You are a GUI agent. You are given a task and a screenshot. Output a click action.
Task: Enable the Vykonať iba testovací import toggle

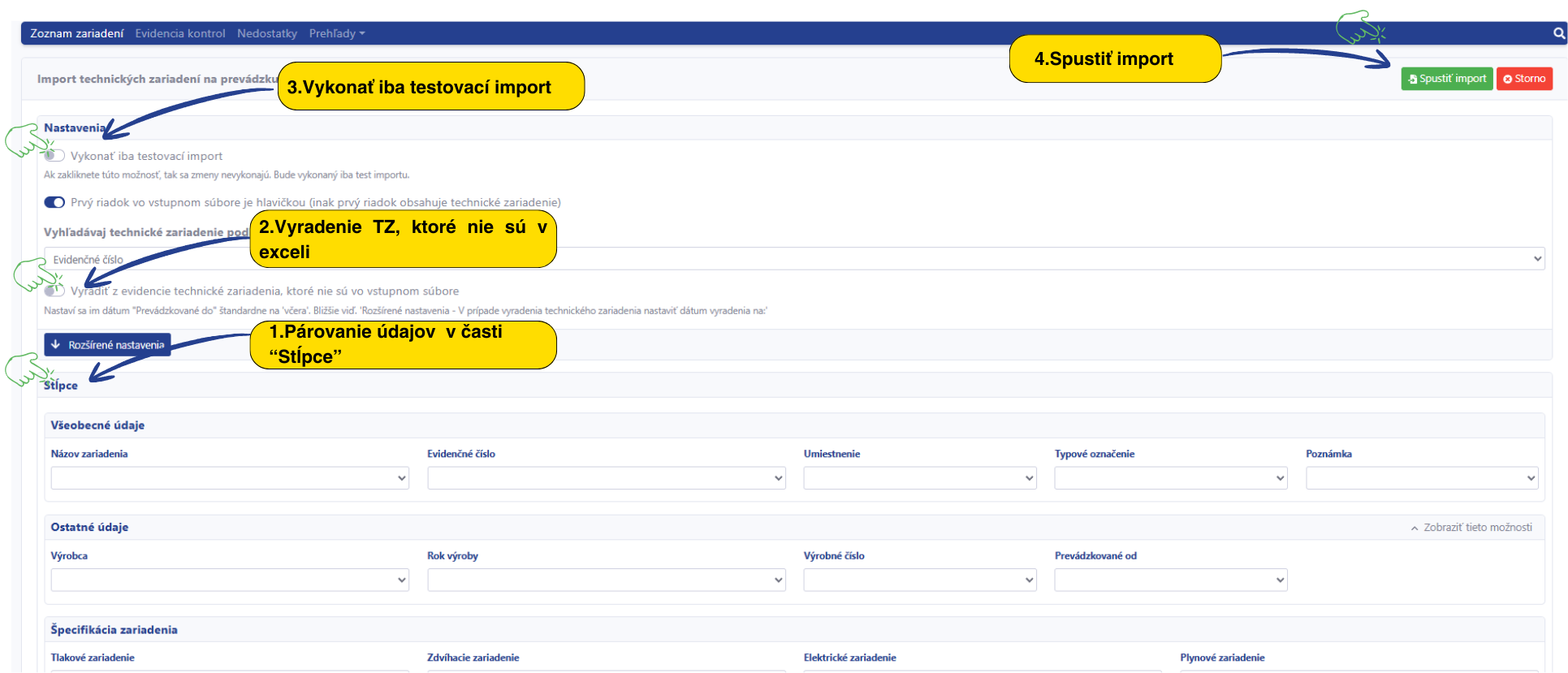(54, 156)
